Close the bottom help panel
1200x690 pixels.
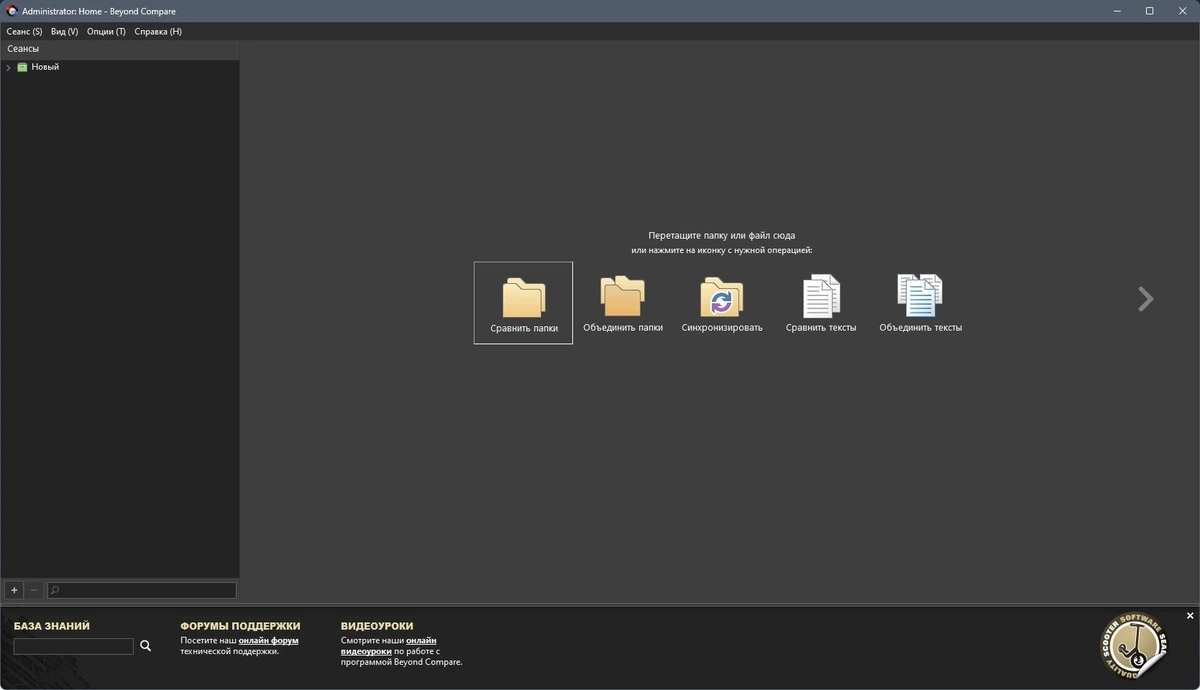(x=1190, y=616)
